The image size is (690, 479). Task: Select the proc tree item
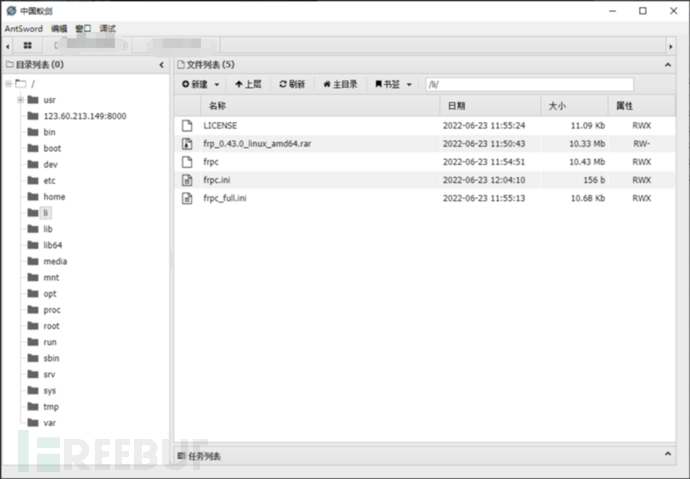[52, 310]
